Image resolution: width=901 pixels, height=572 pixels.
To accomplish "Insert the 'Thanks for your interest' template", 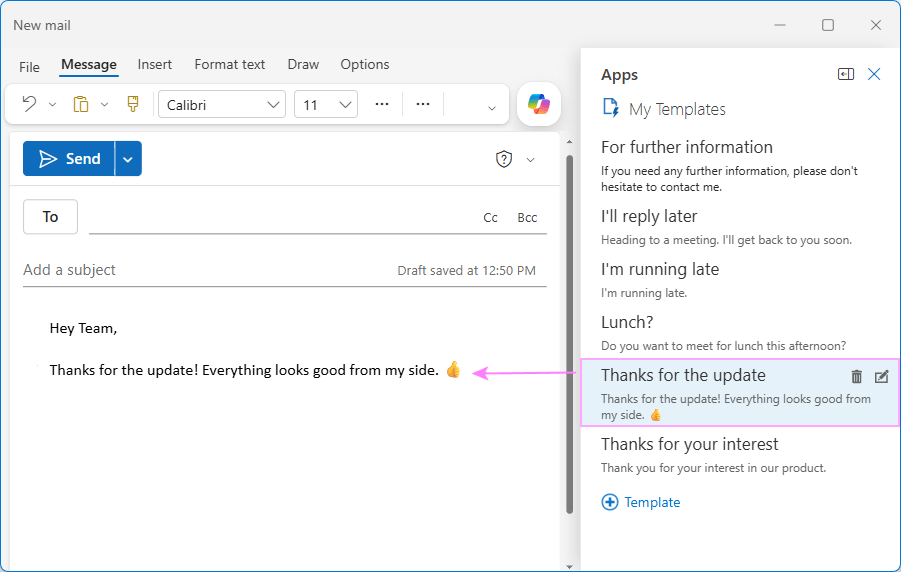I will pyautogui.click(x=740, y=455).
